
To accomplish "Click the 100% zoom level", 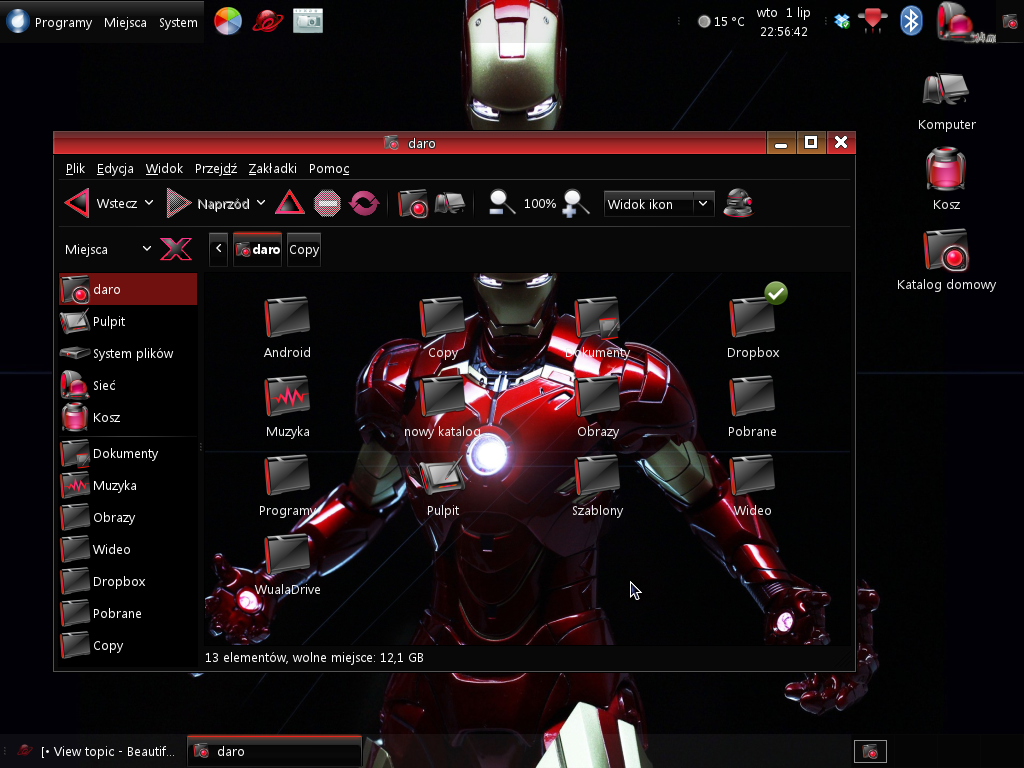I will point(539,204).
